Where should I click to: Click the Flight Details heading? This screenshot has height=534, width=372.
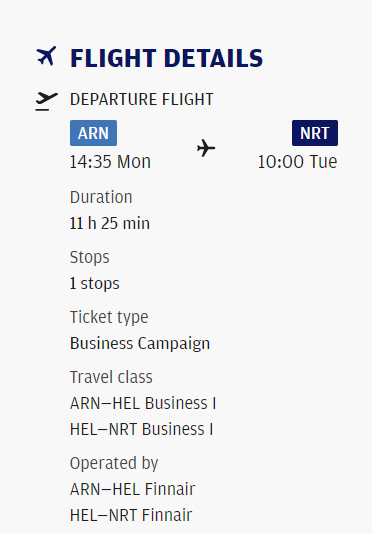[x=166, y=58]
